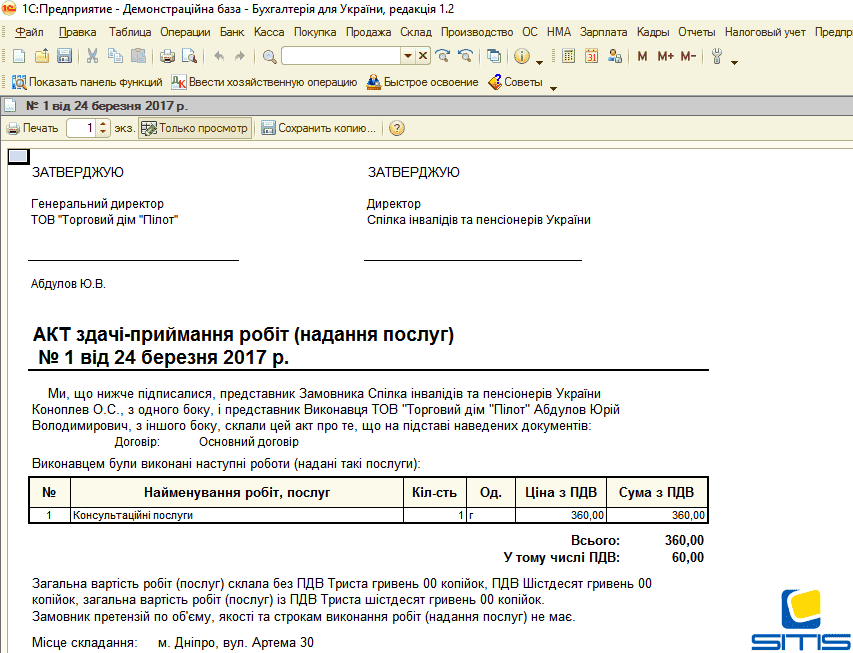Click the document window title bar № 1 від 24 березня
The image size is (853, 653).
click(426, 106)
